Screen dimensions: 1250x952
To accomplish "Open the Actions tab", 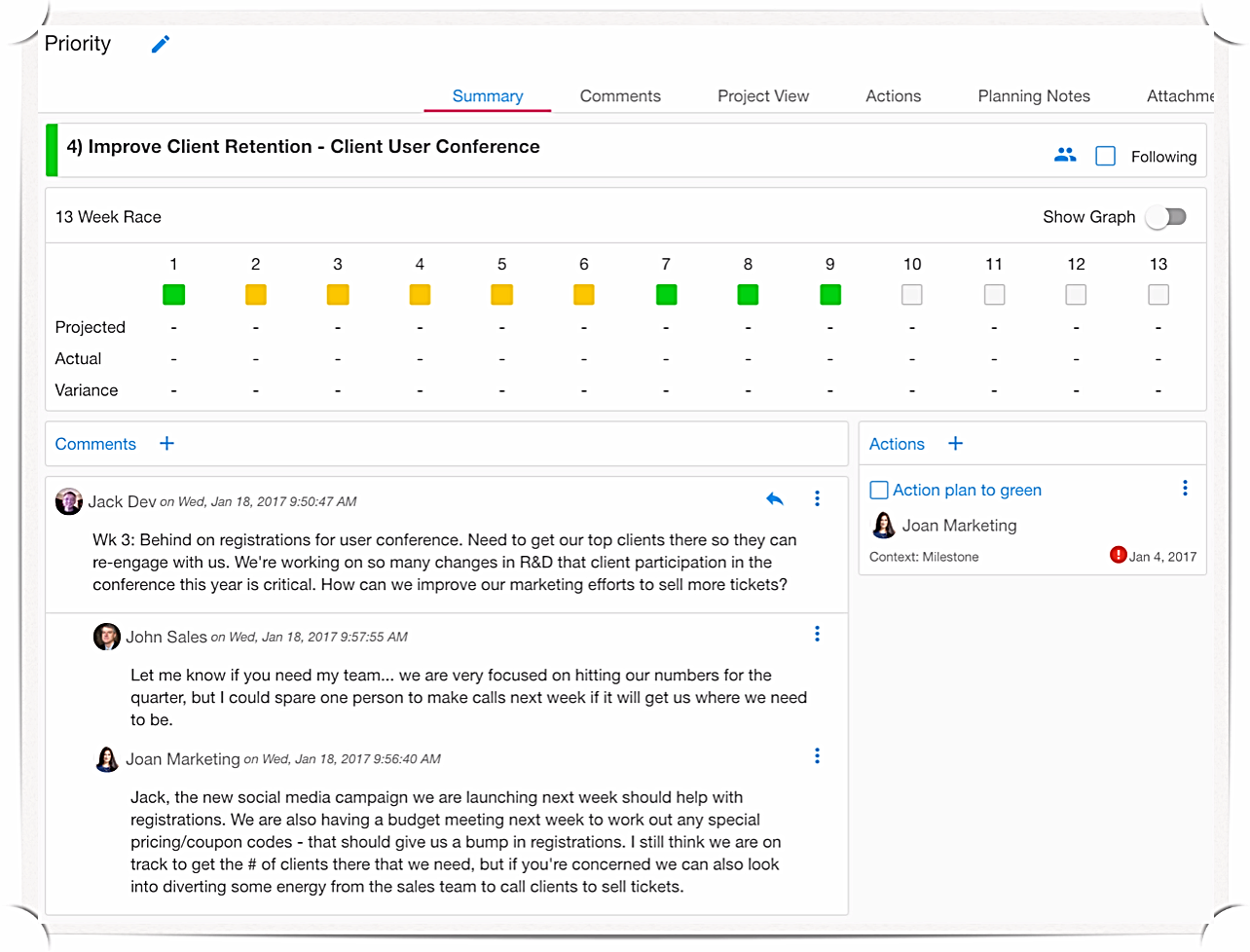I will tap(893, 95).
